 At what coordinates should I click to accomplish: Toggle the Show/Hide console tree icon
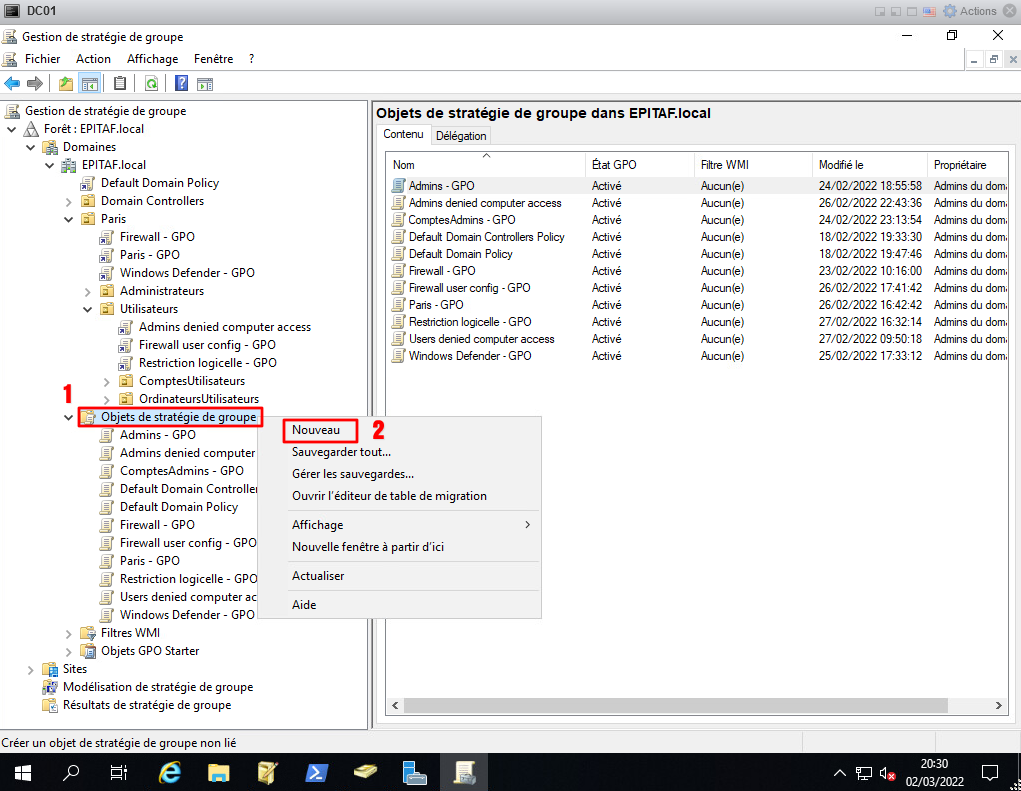click(90, 83)
